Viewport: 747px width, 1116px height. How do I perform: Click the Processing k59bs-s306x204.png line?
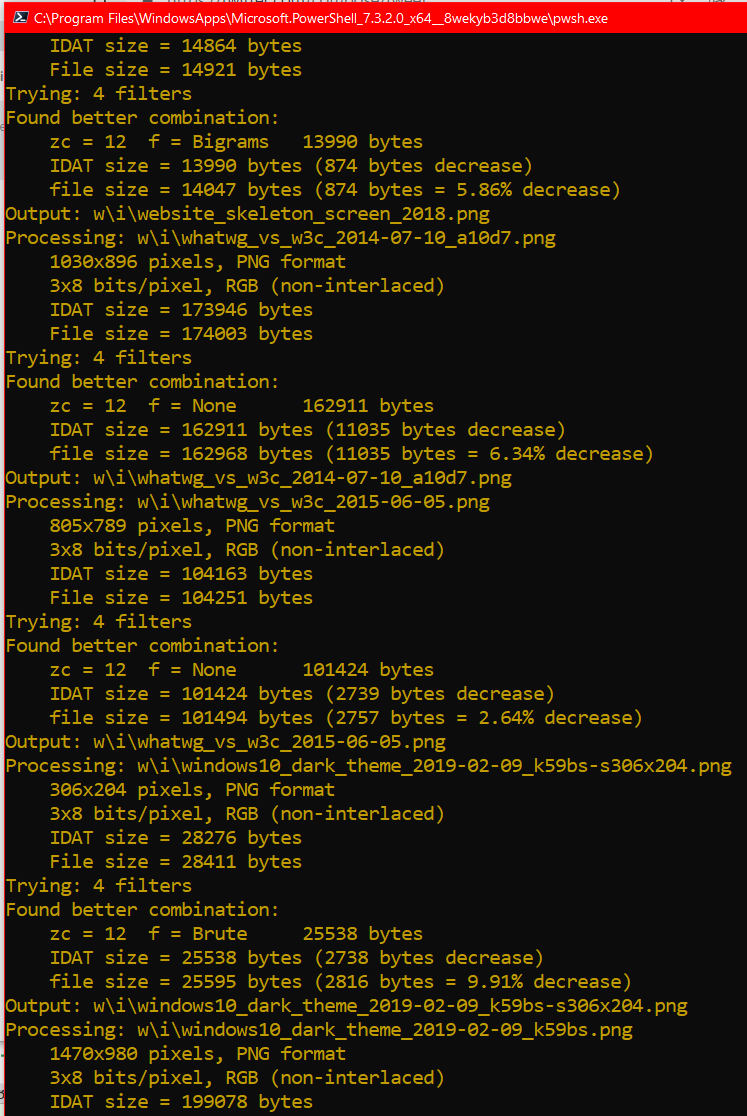click(x=369, y=766)
